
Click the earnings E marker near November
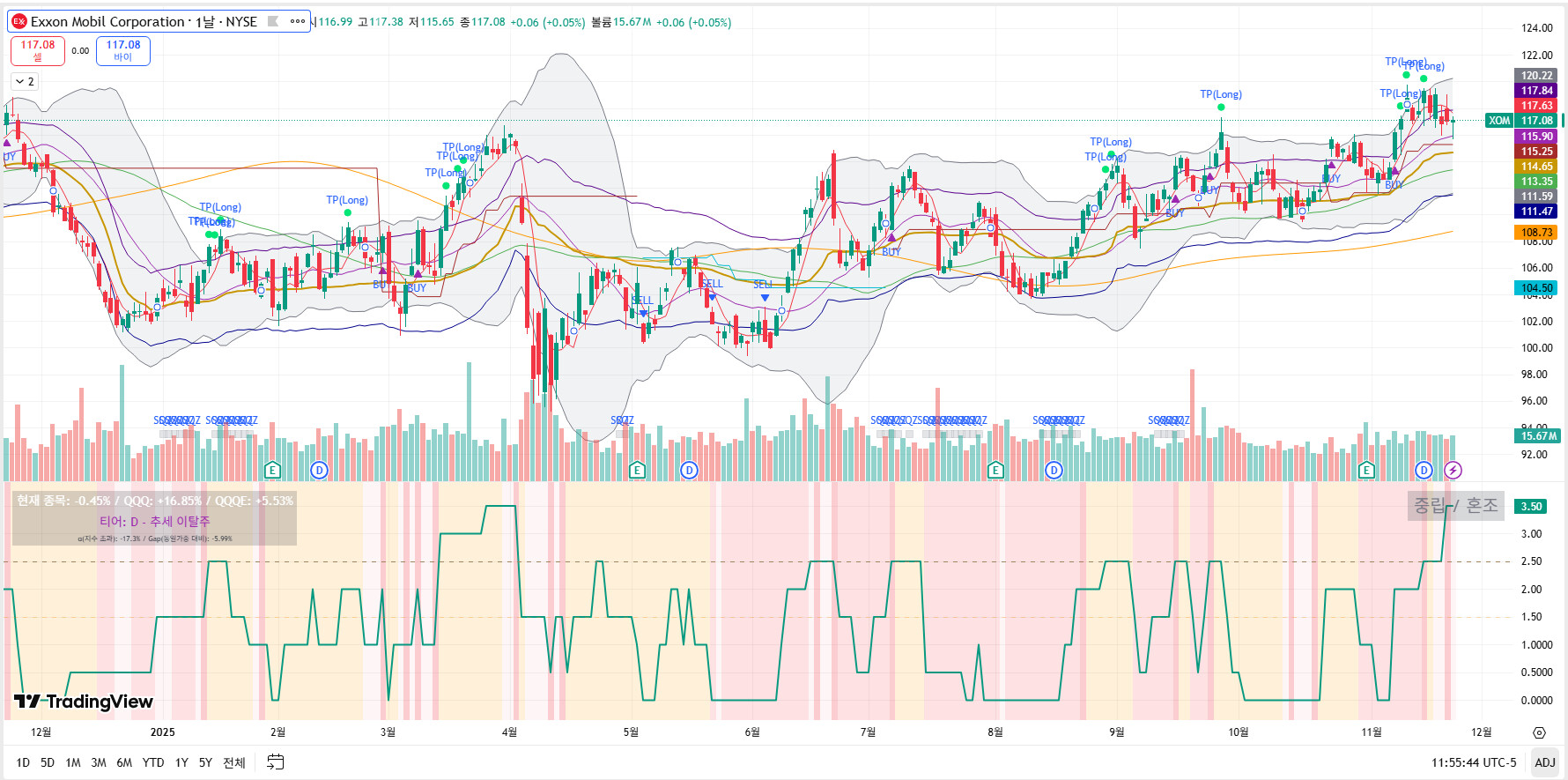[1366, 470]
